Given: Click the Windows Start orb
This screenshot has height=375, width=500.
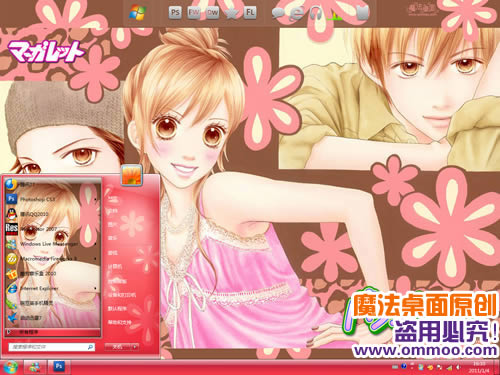Looking at the screenshot, I should (10, 367).
